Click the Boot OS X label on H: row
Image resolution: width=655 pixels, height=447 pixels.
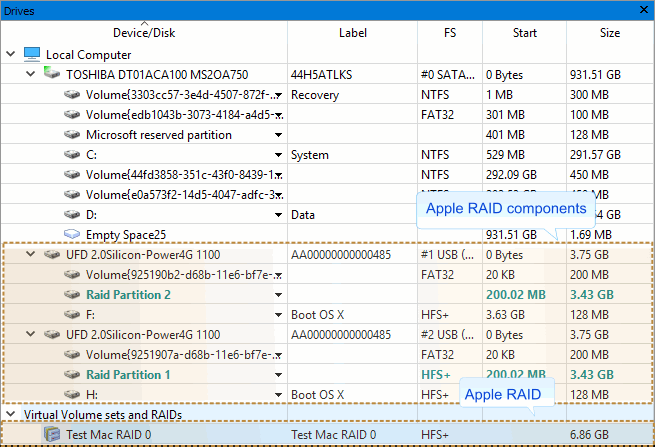point(317,395)
